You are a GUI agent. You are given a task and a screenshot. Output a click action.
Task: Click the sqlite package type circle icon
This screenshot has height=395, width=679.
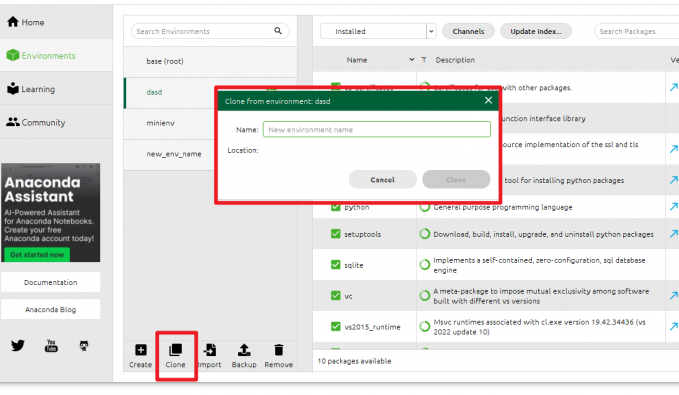(x=425, y=265)
